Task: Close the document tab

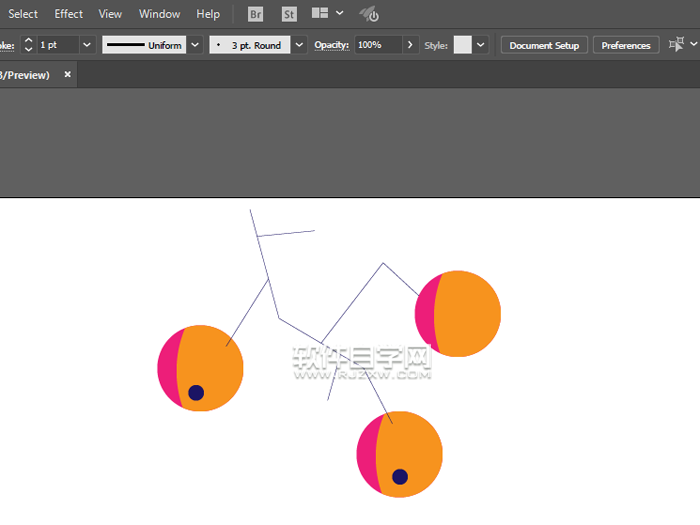Action: pos(68,75)
